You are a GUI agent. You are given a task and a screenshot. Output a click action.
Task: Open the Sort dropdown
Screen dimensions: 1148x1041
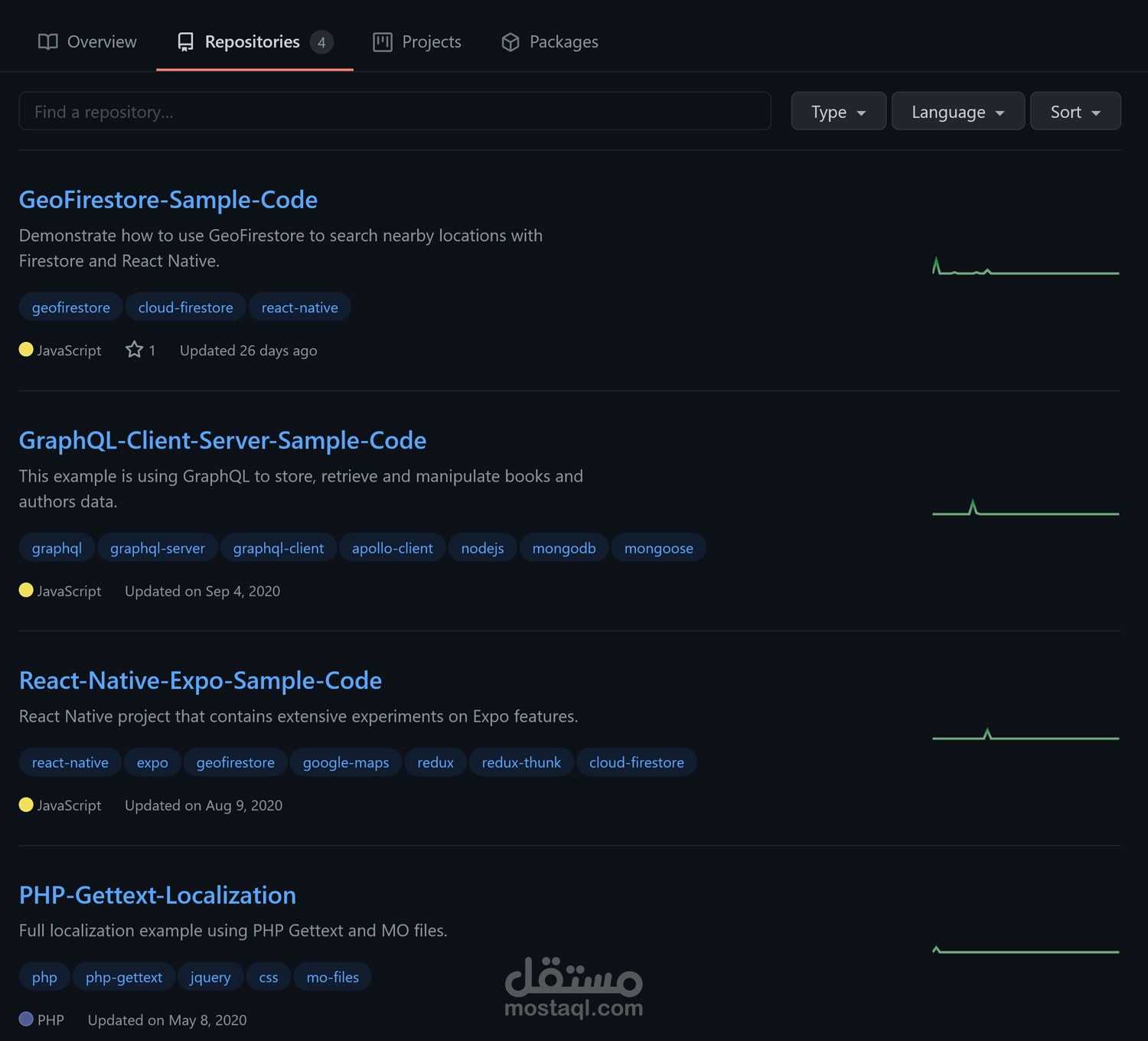coord(1075,111)
